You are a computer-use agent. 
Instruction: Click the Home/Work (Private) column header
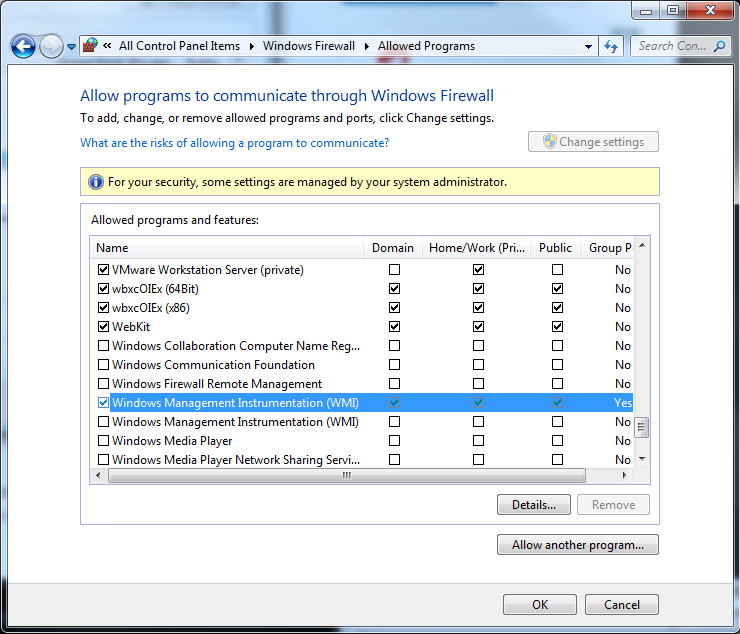tap(477, 248)
